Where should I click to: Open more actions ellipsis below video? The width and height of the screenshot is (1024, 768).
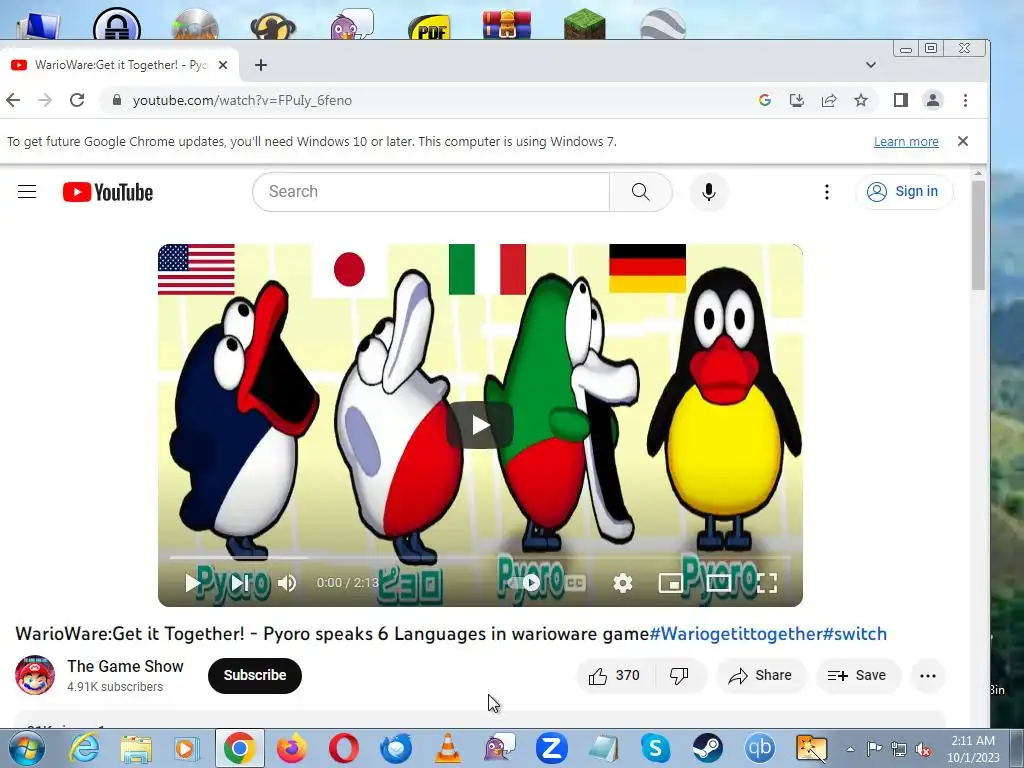point(928,675)
